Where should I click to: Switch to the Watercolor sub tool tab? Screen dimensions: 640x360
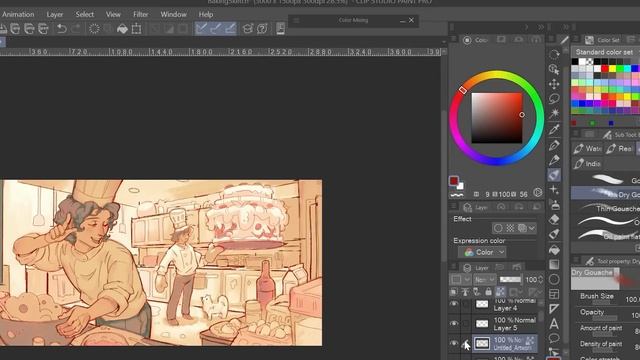click(x=587, y=149)
